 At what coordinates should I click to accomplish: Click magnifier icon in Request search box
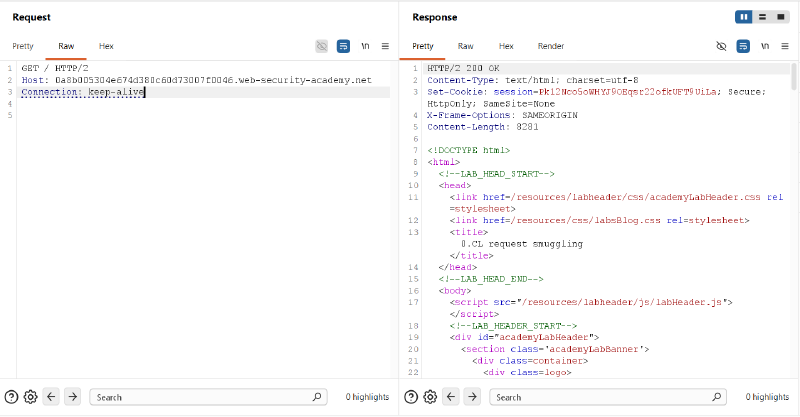tap(317, 397)
